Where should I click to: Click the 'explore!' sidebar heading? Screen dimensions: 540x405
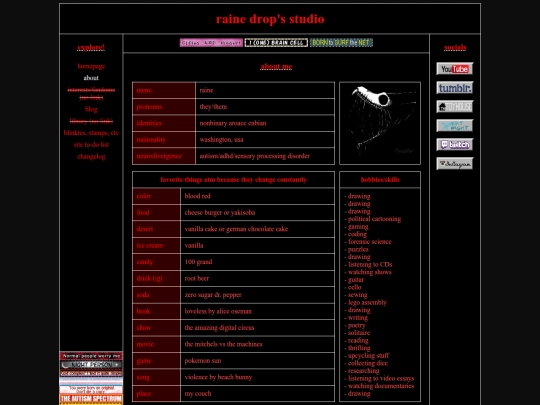tap(91, 47)
